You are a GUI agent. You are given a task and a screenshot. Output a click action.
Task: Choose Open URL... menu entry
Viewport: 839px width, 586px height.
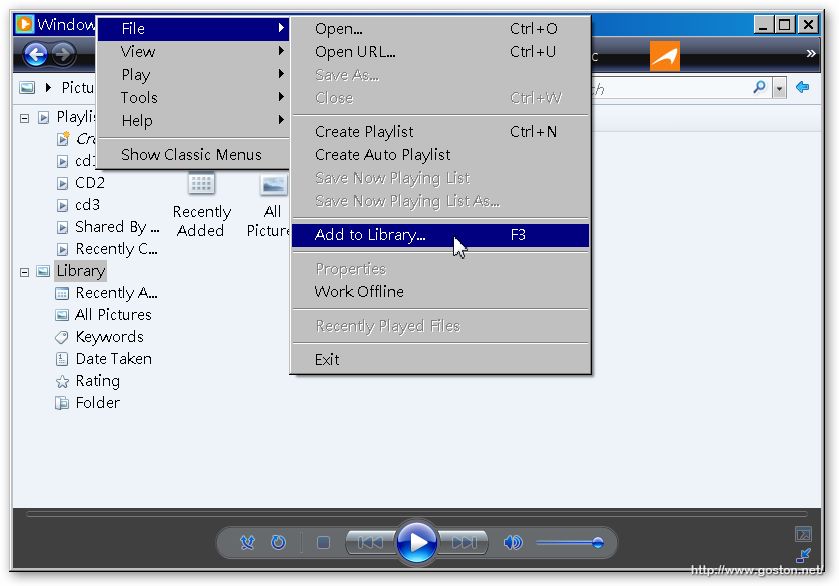click(x=440, y=51)
